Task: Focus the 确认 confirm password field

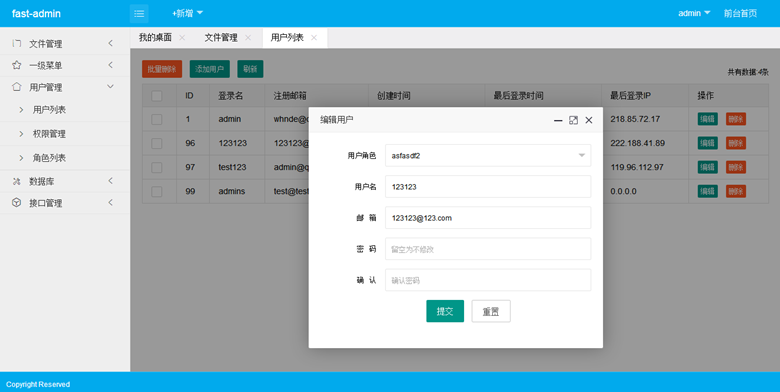Action: [488, 280]
